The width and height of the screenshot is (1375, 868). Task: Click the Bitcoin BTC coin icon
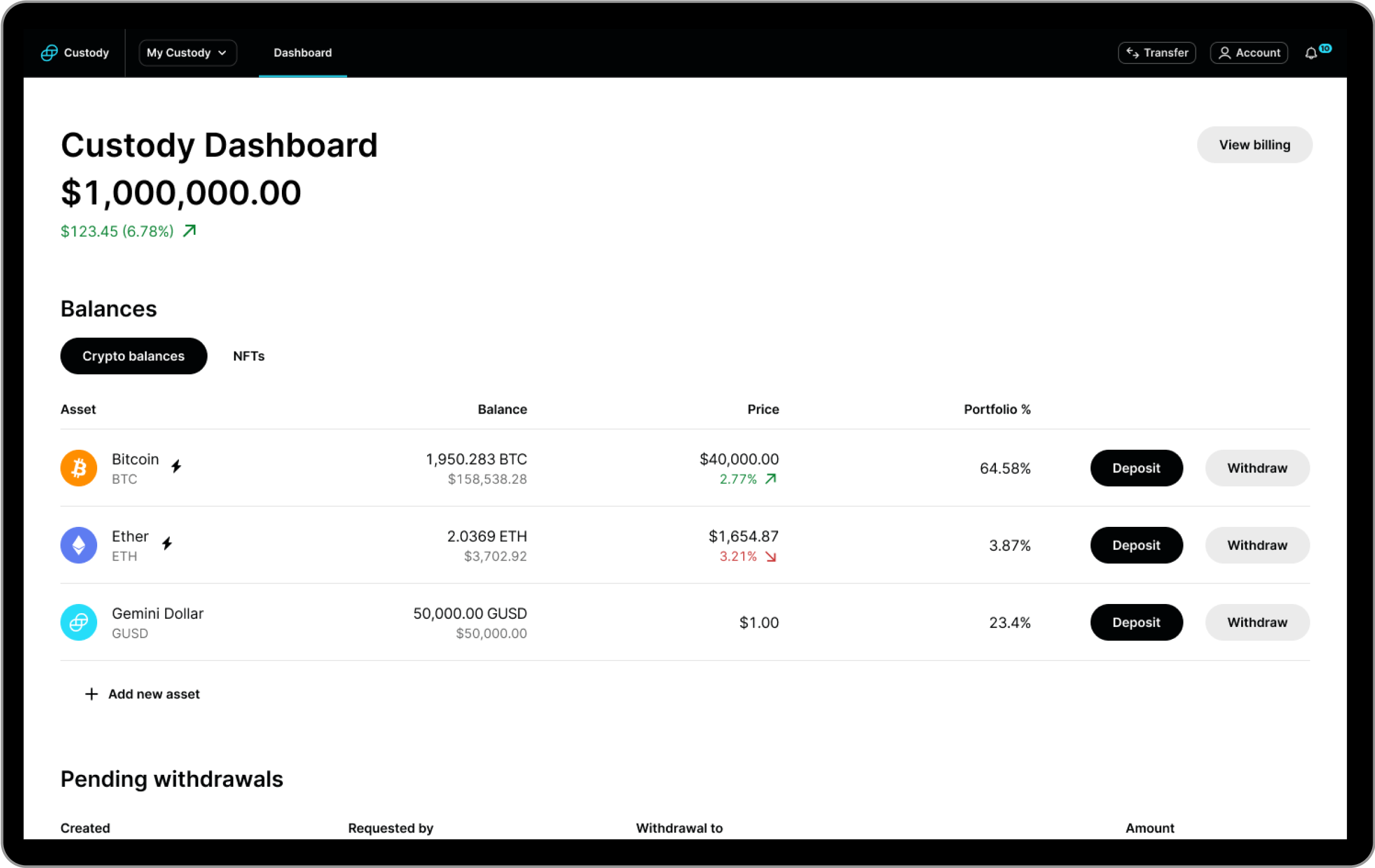(78, 468)
